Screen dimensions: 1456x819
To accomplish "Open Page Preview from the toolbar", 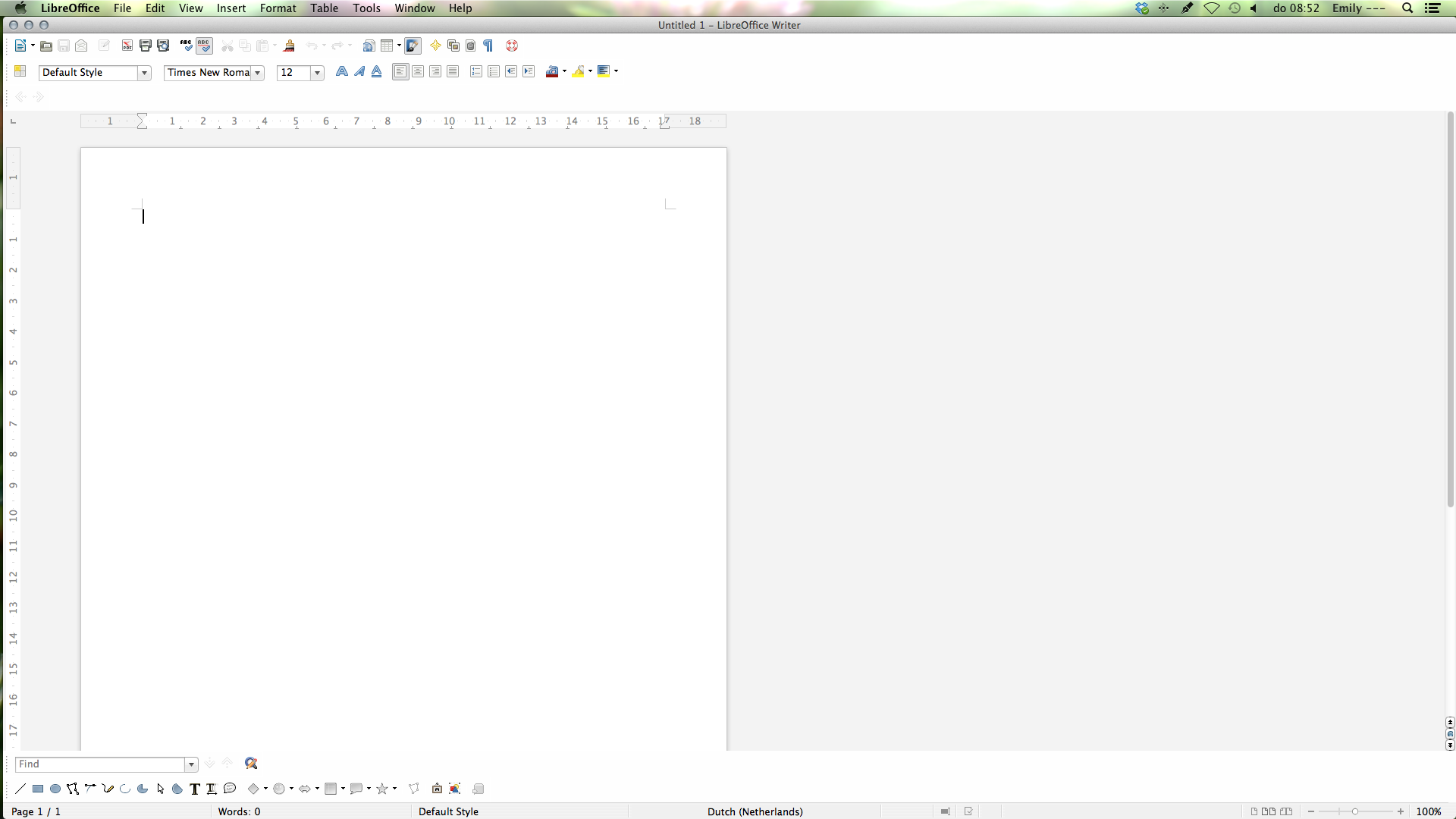I will click(163, 46).
